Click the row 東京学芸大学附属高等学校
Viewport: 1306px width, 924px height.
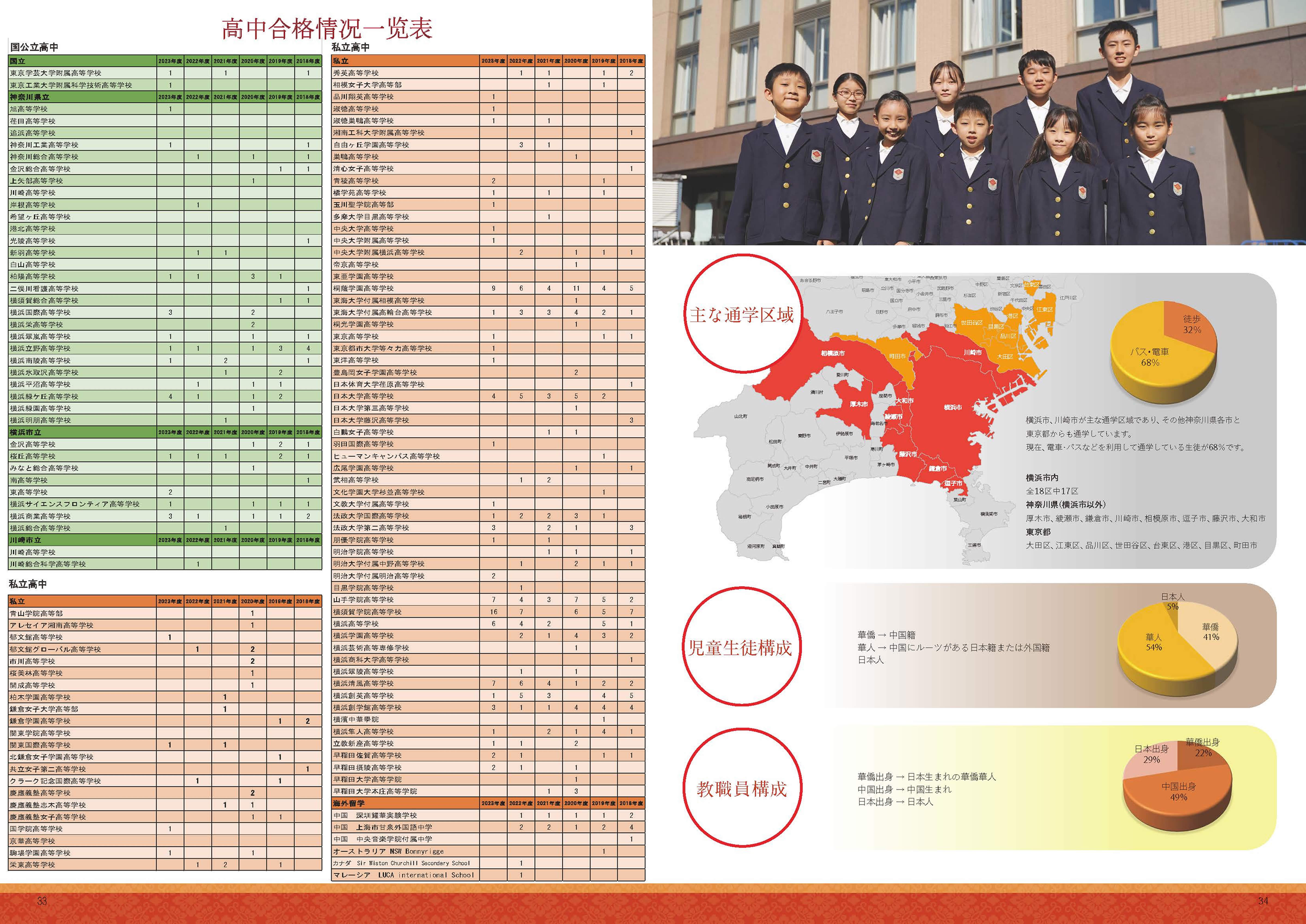tap(165, 73)
